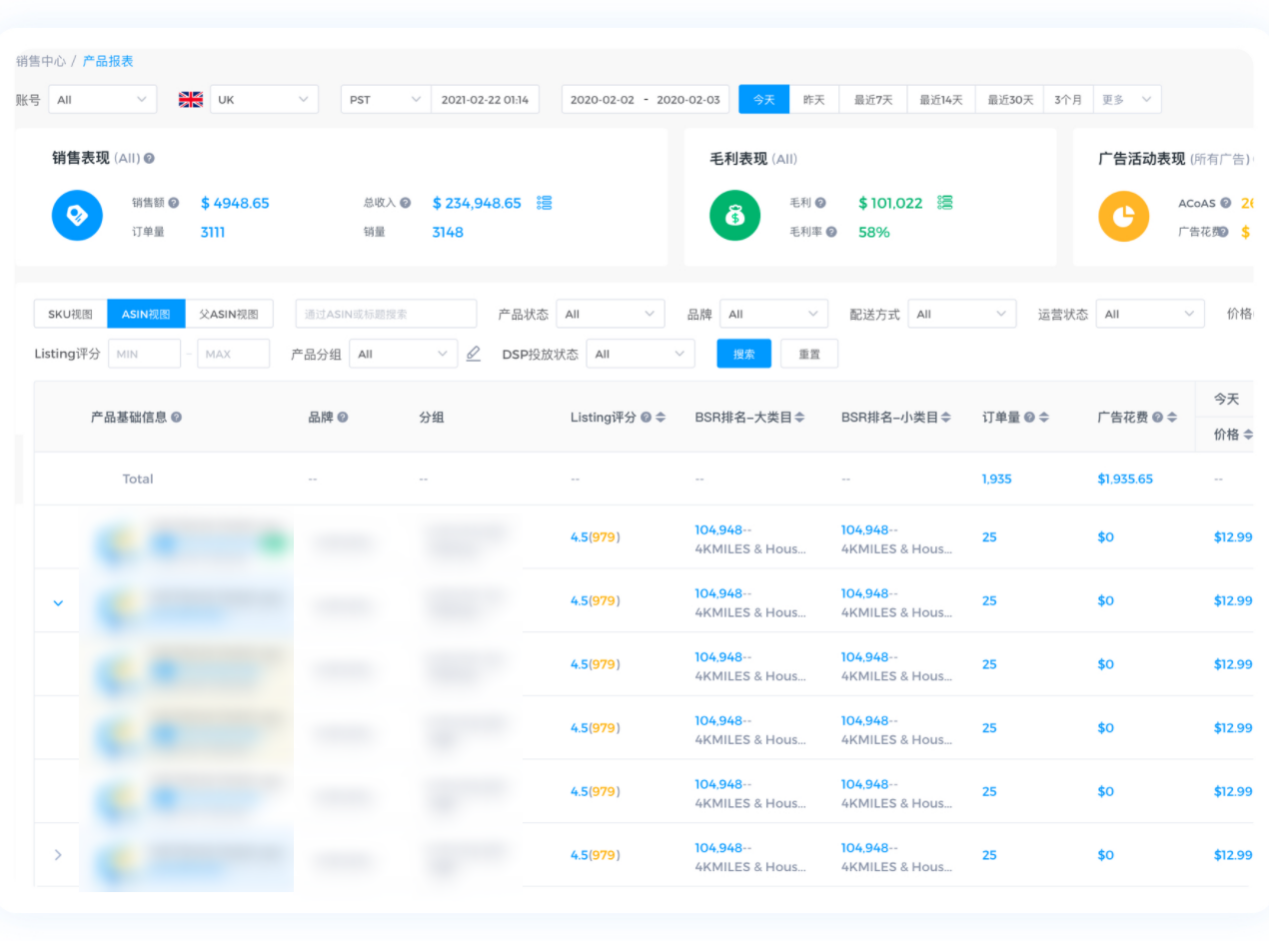
Task: Sort by Listing评分 column arrows
Action: pyautogui.click(x=660, y=418)
